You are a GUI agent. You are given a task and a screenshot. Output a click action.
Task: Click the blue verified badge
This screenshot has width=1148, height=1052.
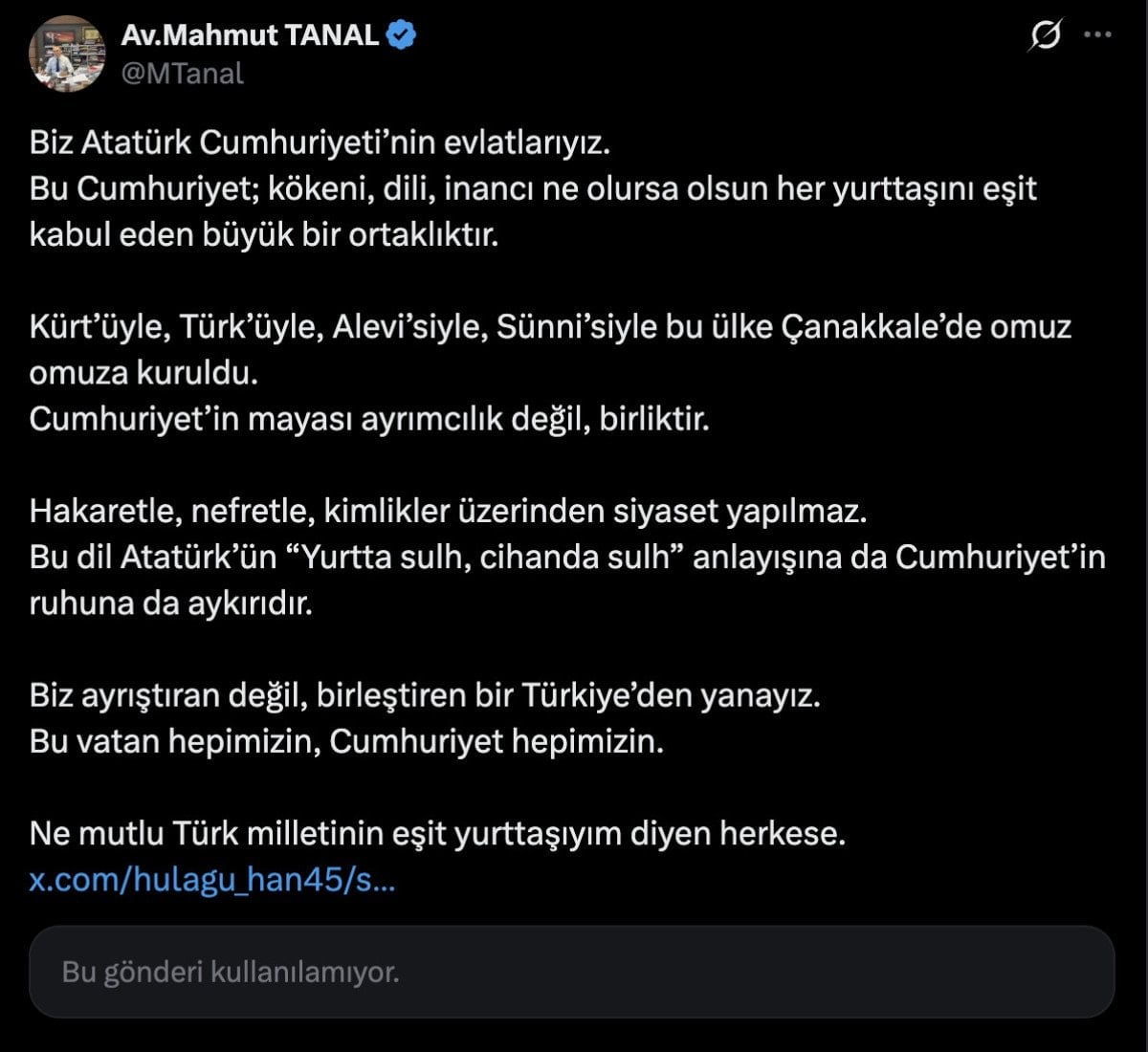[x=401, y=35]
